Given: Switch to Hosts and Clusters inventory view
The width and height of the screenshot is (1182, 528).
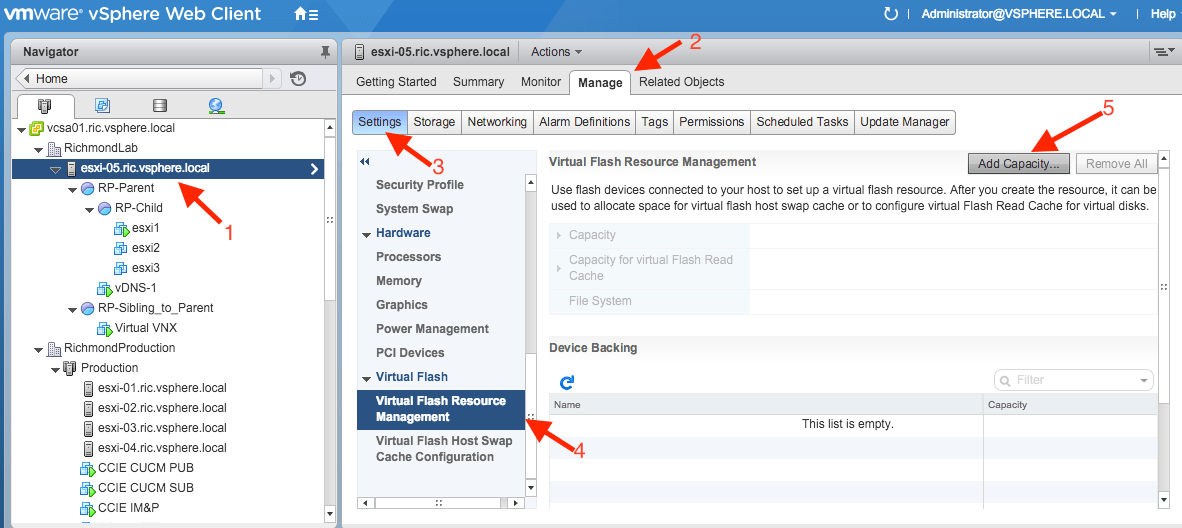Looking at the screenshot, I should coord(44,105).
